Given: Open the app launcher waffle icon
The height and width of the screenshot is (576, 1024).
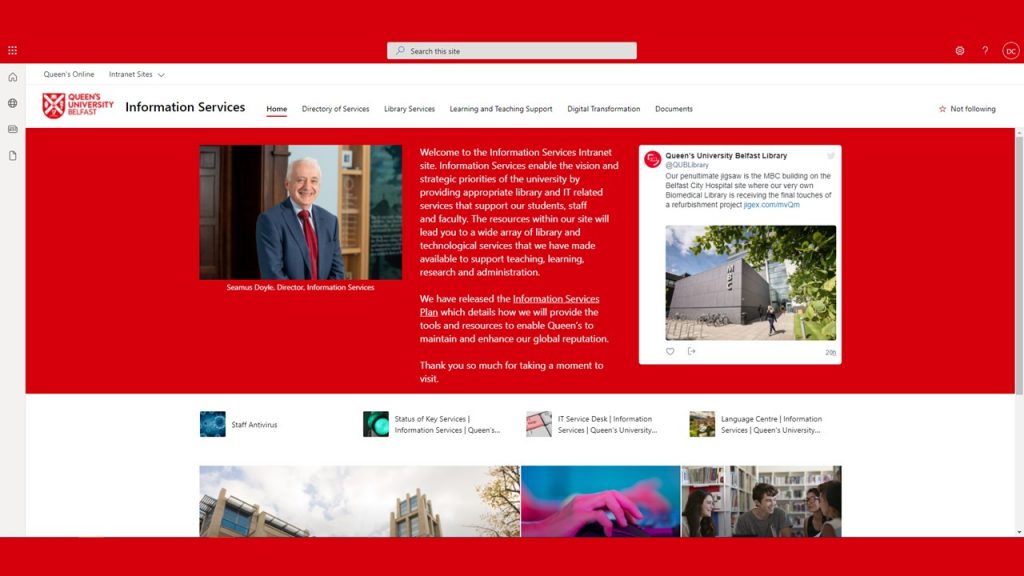Looking at the screenshot, I should [x=13, y=50].
